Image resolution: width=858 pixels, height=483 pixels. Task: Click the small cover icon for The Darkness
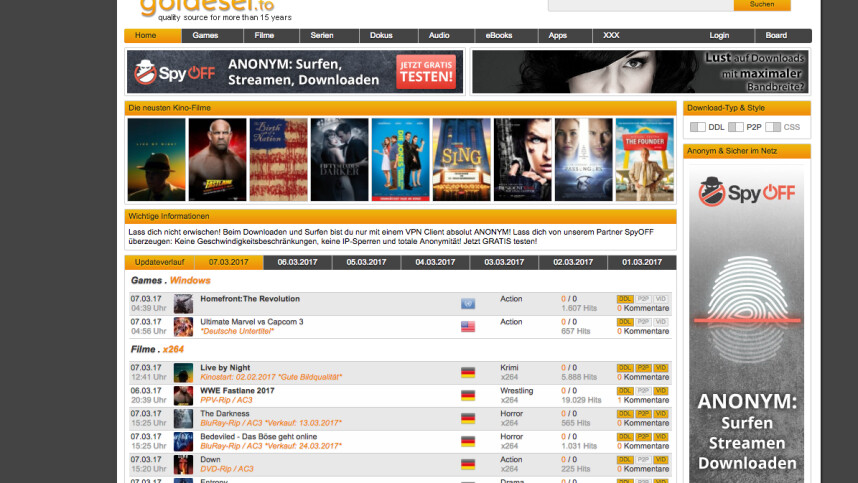coord(183,418)
